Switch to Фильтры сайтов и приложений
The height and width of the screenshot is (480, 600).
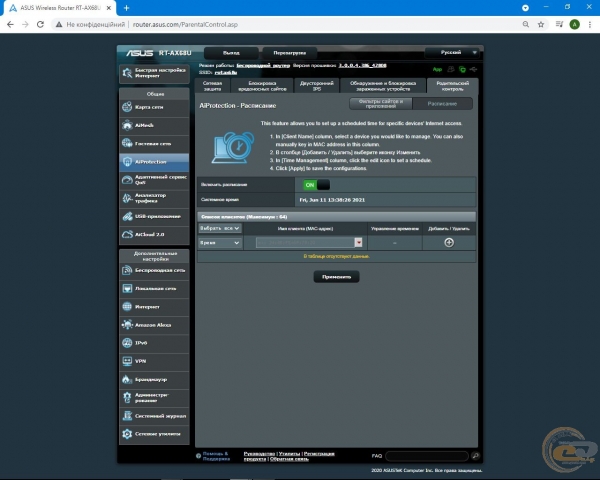381,104
